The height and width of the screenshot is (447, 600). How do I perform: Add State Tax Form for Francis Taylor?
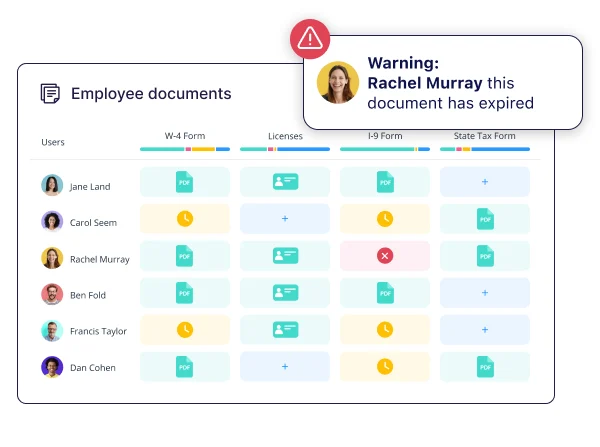point(485,330)
